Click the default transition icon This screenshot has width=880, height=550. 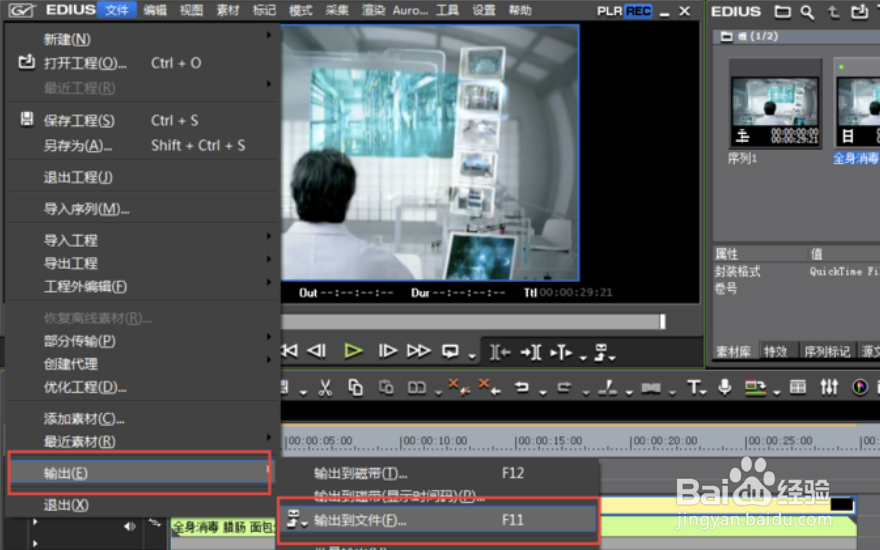click(x=651, y=388)
